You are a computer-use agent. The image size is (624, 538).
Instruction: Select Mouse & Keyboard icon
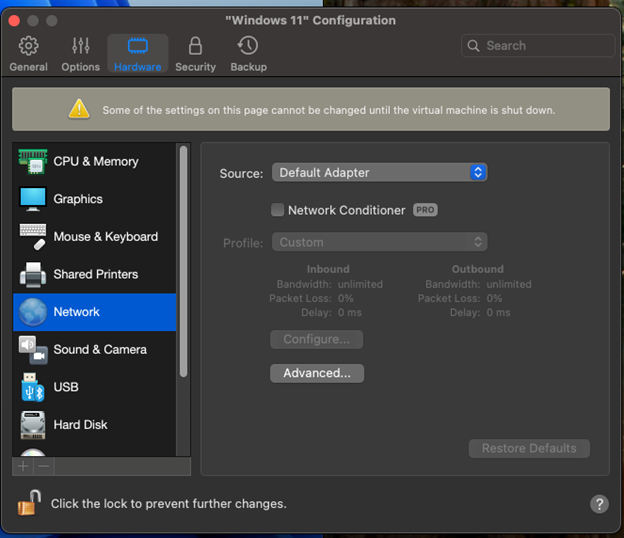point(33,236)
